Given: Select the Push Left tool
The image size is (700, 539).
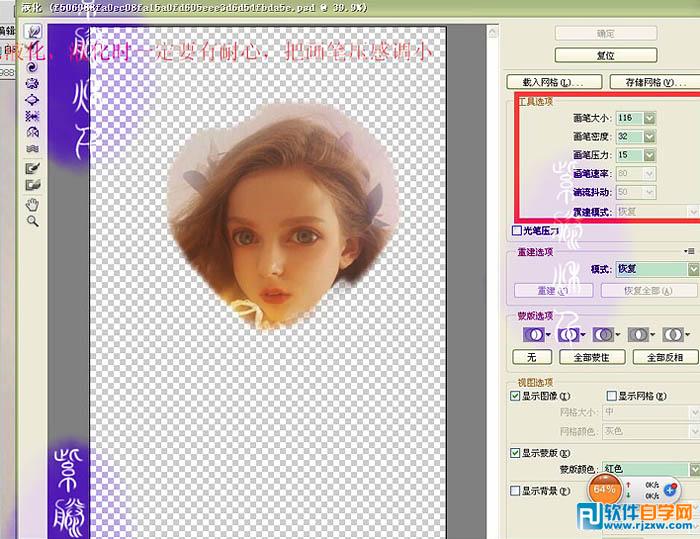Looking at the screenshot, I should click(x=32, y=116).
